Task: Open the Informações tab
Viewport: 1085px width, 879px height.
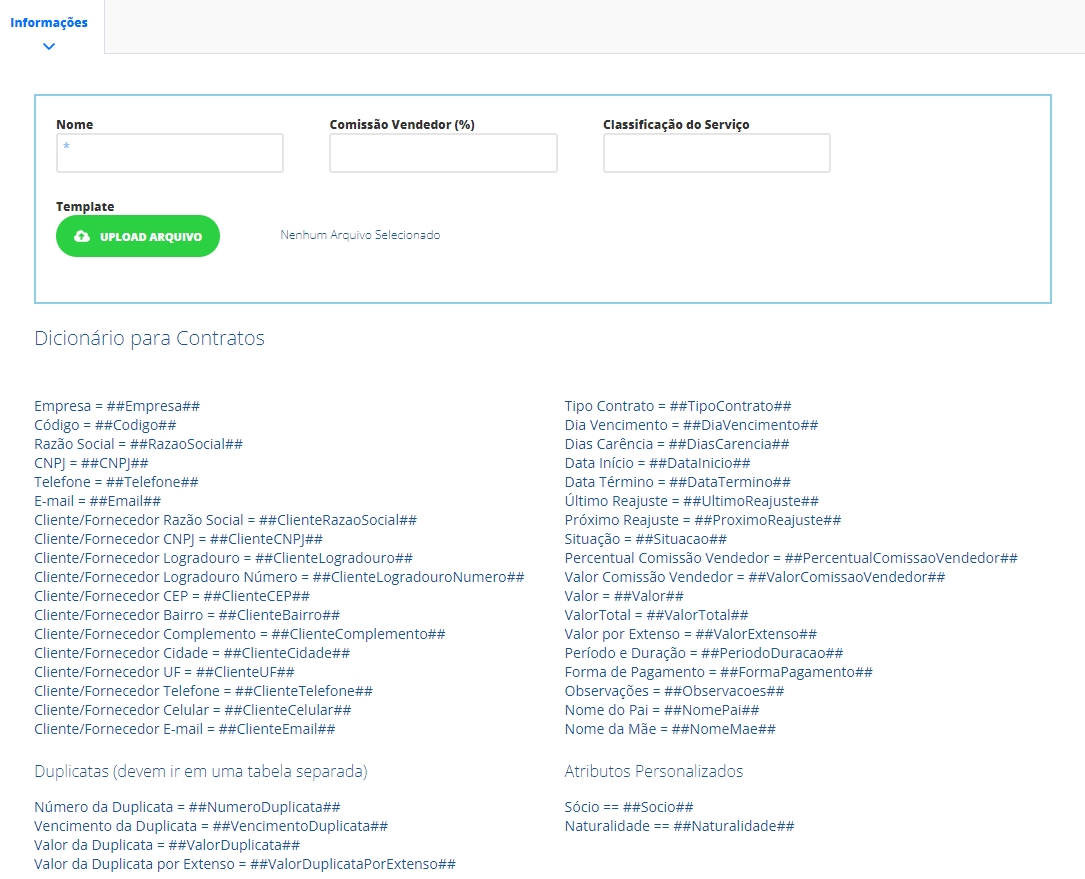Action: [49, 22]
